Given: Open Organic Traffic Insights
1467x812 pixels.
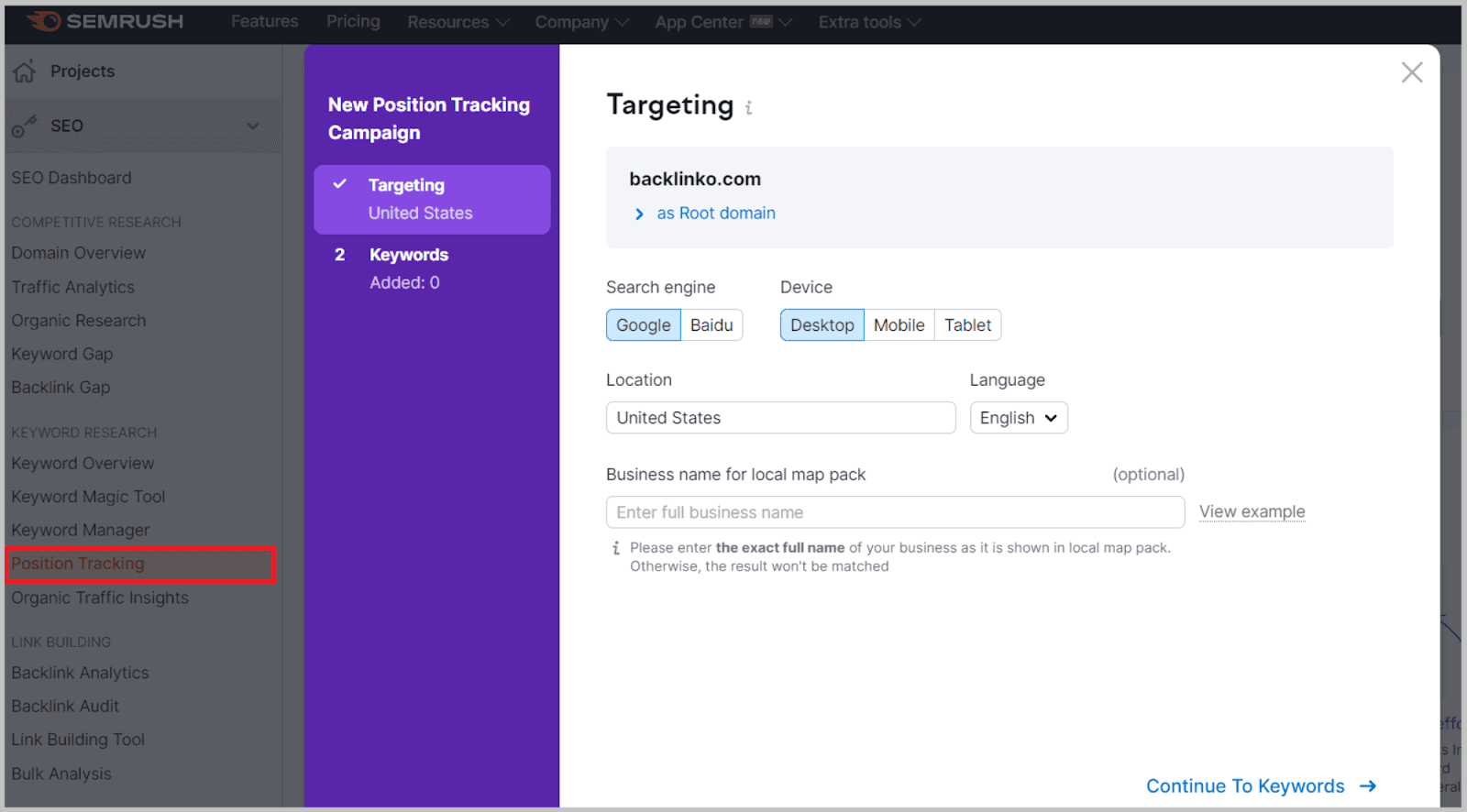Looking at the screenshot, I should point(100,598).
